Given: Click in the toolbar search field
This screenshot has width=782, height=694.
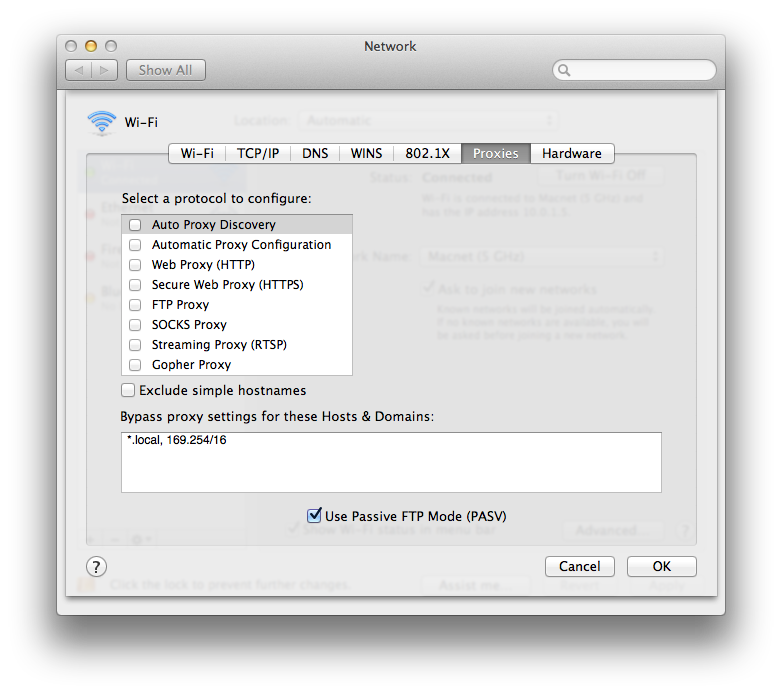Looking at the screenshot, I should coord(634,70).
